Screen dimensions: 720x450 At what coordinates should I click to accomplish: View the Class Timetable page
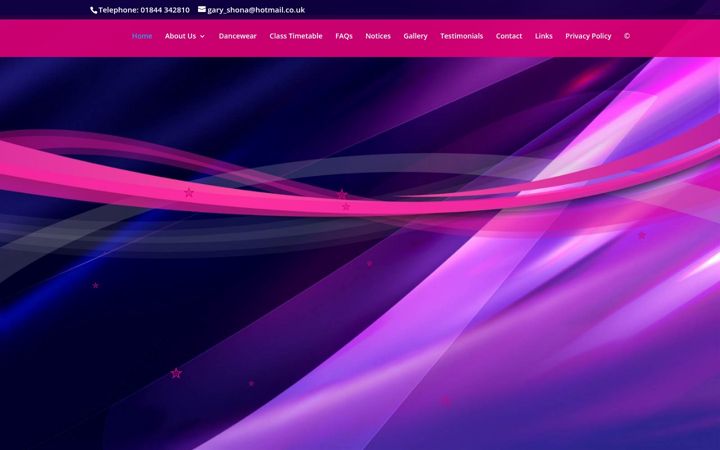pyautogui.click(x=296, y=36)
